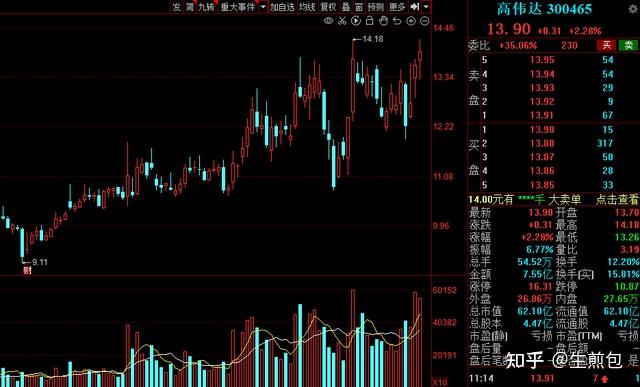Toggle the eye visibility icon above chart
This screenshot has height=387, width=640.
tap(328, 20)
